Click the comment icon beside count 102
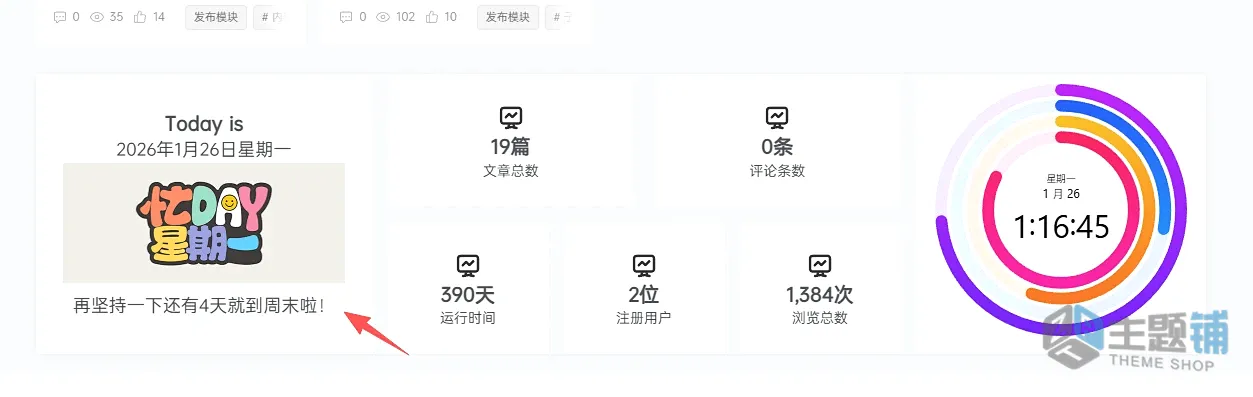This screenshot has width=1253, height=397. (346, 17)
